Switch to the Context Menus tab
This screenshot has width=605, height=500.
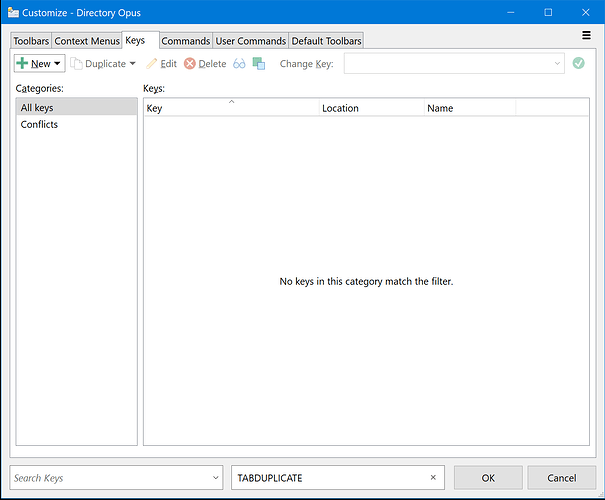87,41
